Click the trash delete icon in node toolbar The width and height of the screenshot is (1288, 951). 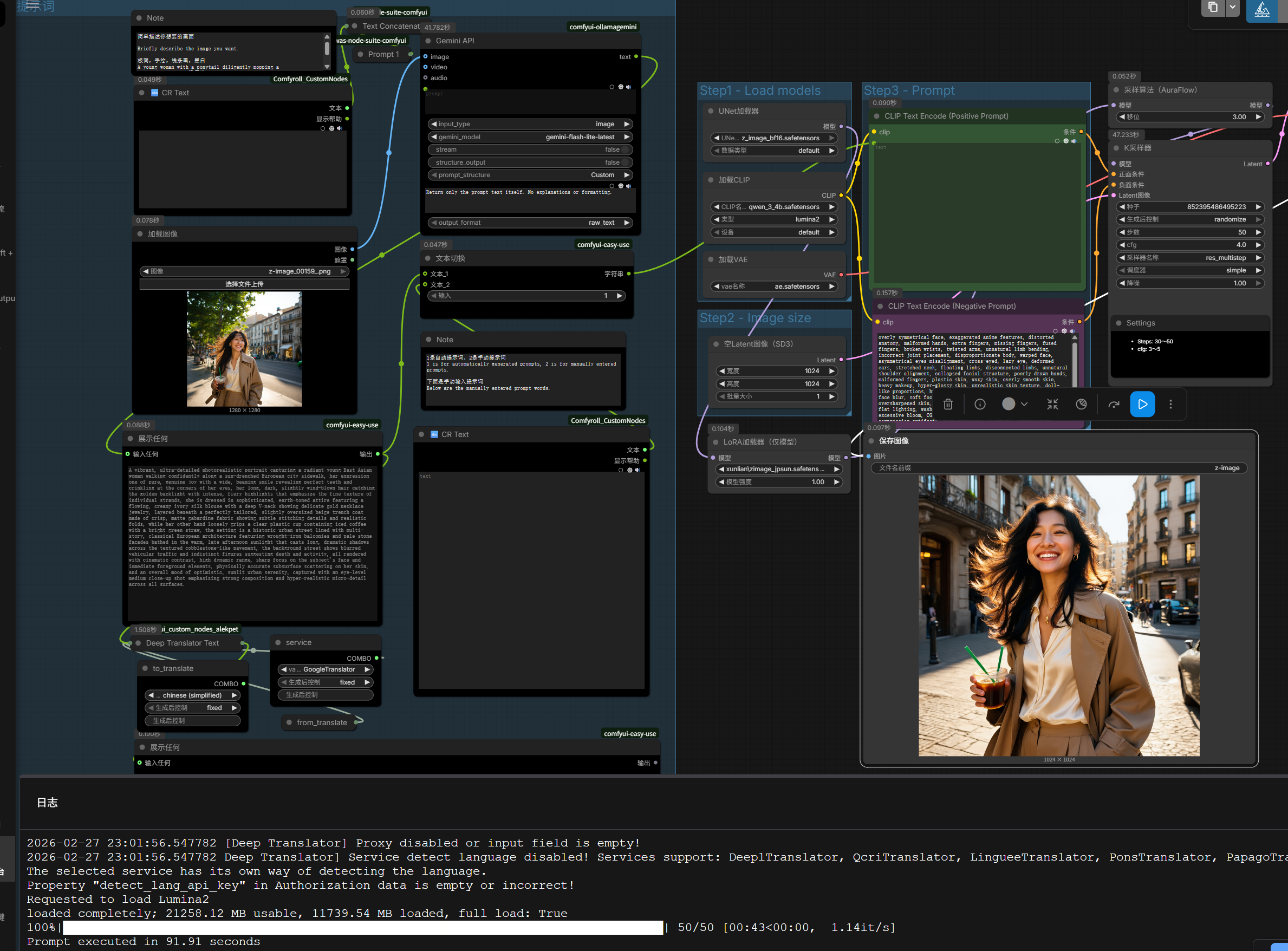(948, 404)
